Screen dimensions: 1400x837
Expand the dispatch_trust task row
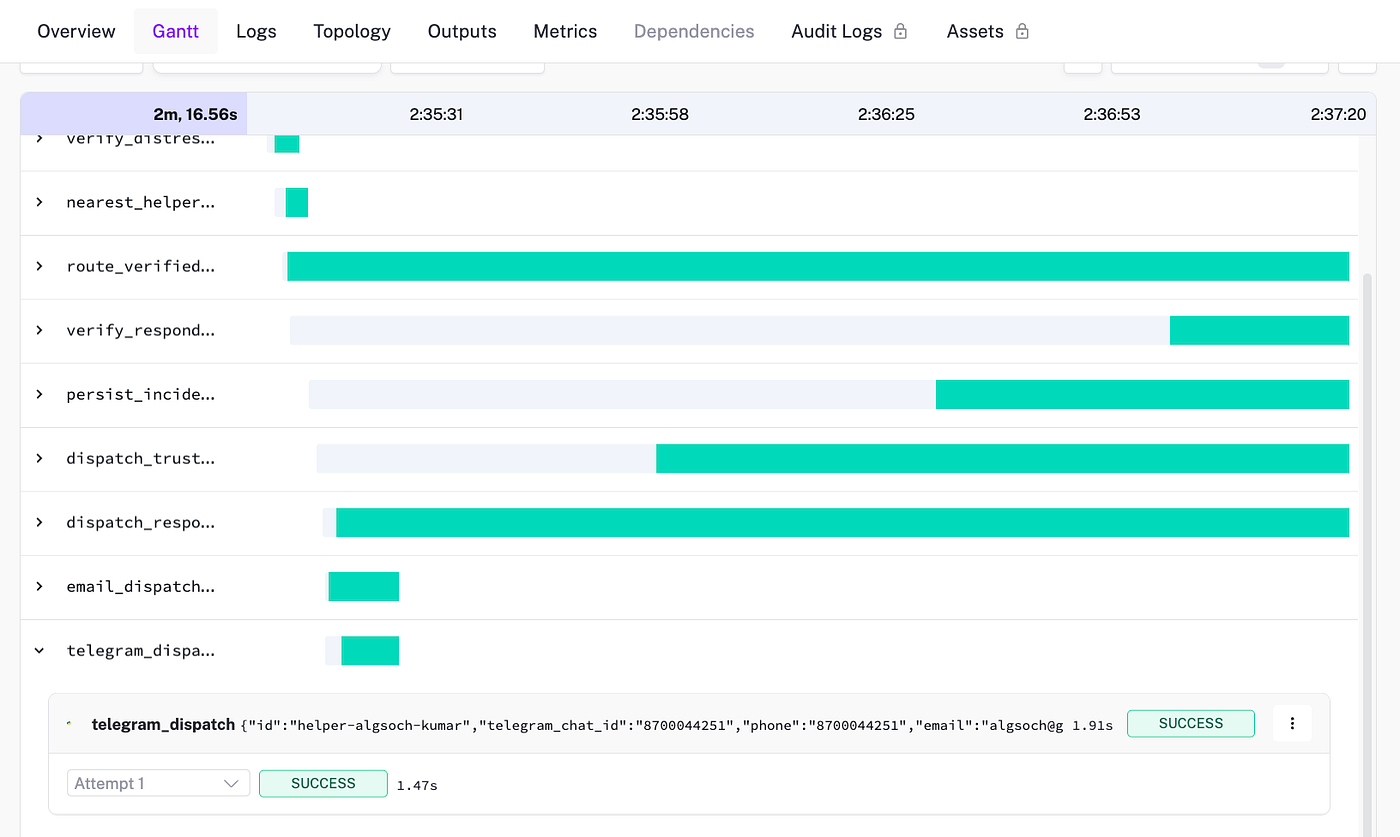coord(40,458)
